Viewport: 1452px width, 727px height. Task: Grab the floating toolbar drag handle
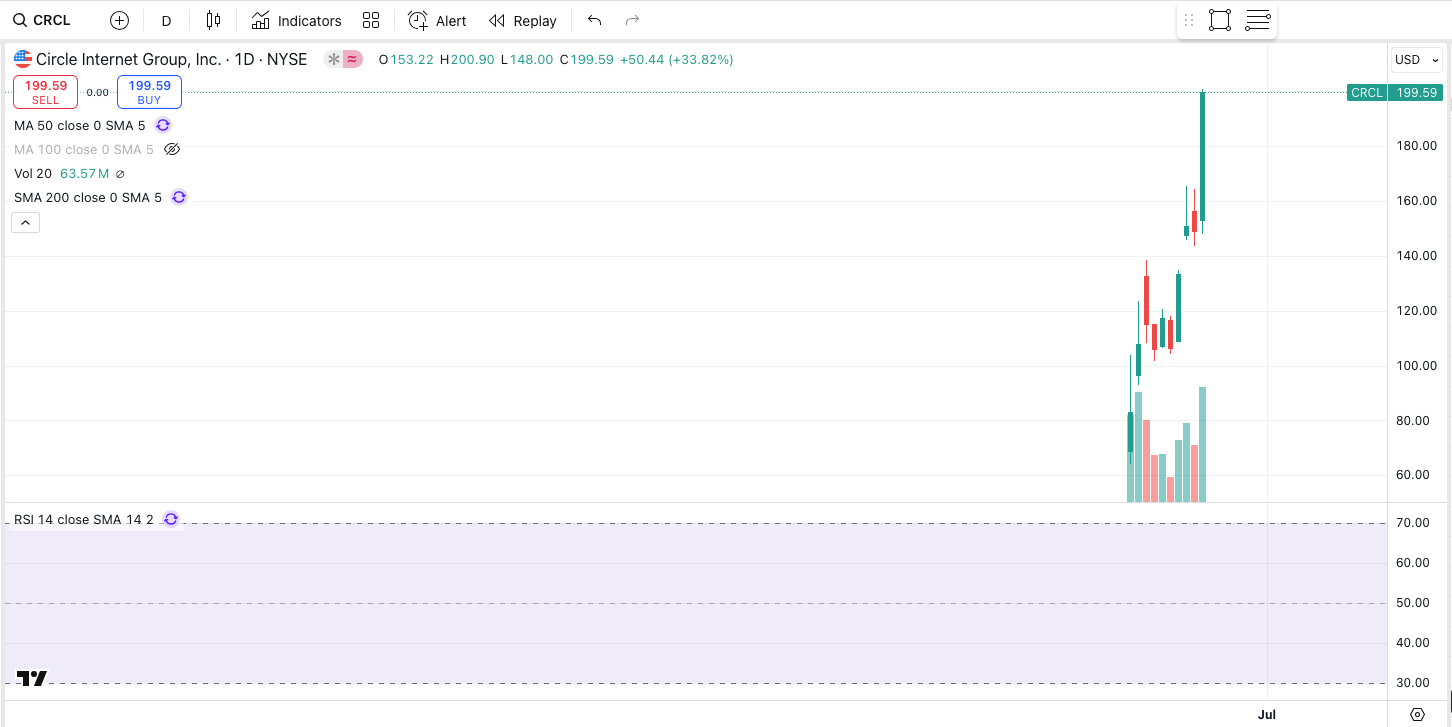1189,20
